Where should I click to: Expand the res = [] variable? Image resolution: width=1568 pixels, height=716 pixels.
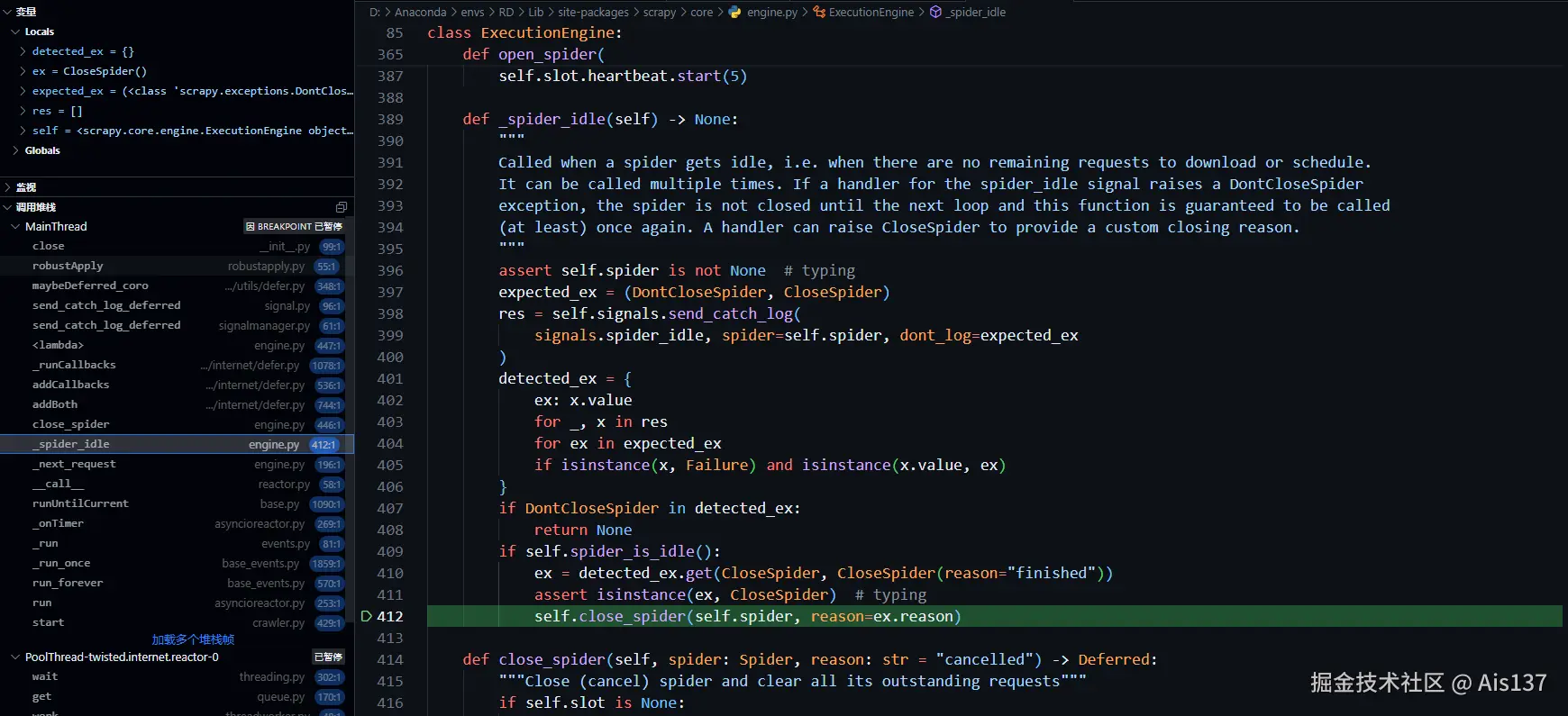click(x=23, y=111)
